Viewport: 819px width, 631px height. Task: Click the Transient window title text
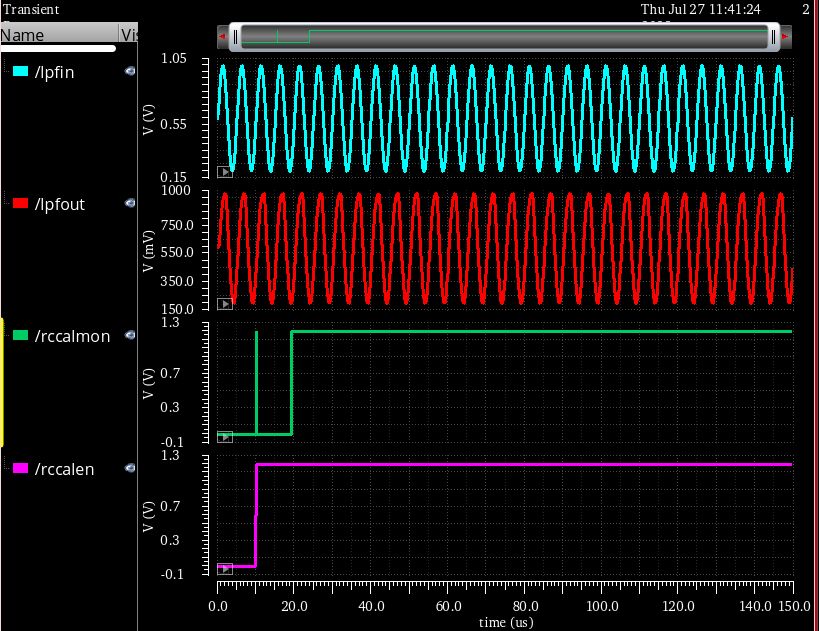31,9
